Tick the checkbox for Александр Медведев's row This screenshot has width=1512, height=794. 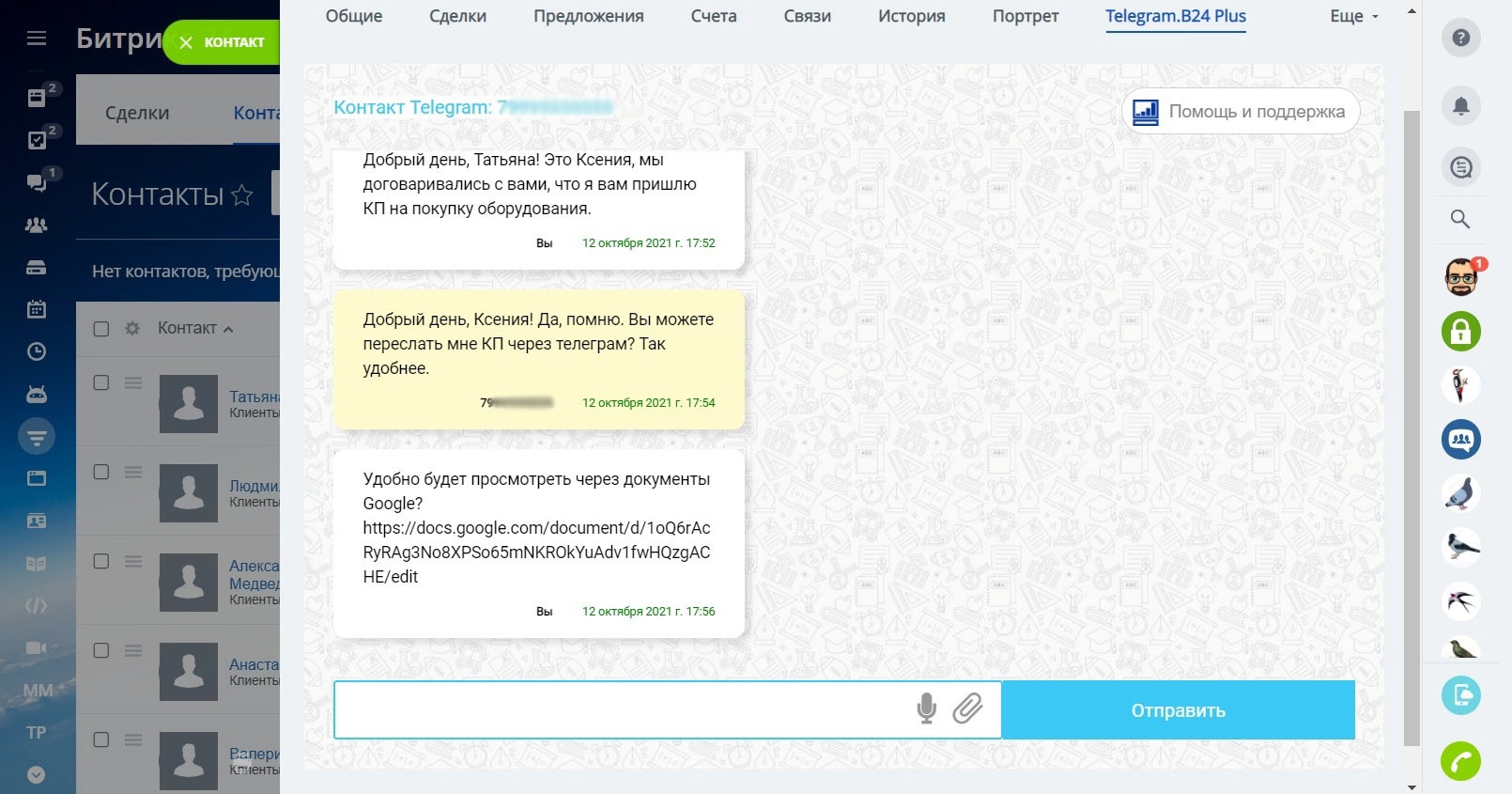pos(101,561)
